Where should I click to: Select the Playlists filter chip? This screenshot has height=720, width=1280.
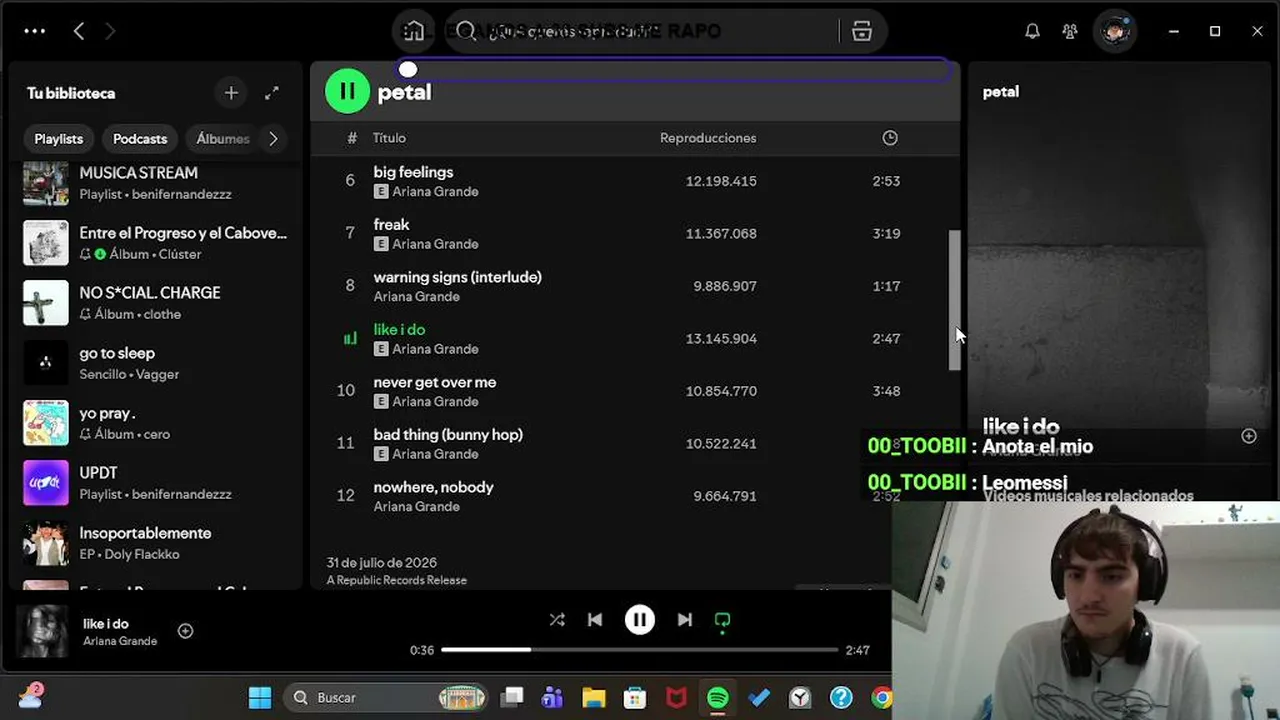58,139
